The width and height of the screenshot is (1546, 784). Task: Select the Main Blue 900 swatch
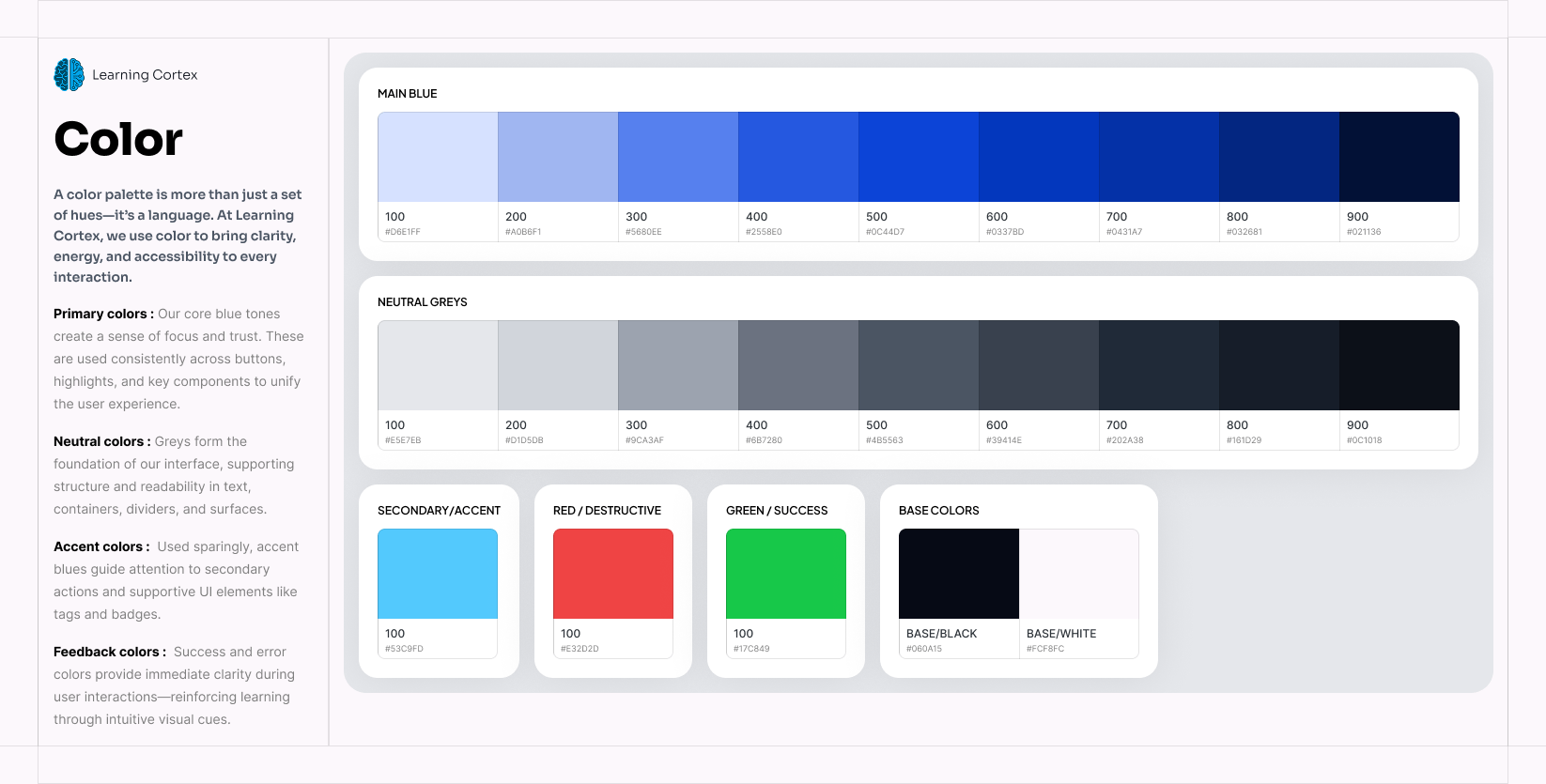[x=1399, y=157]
